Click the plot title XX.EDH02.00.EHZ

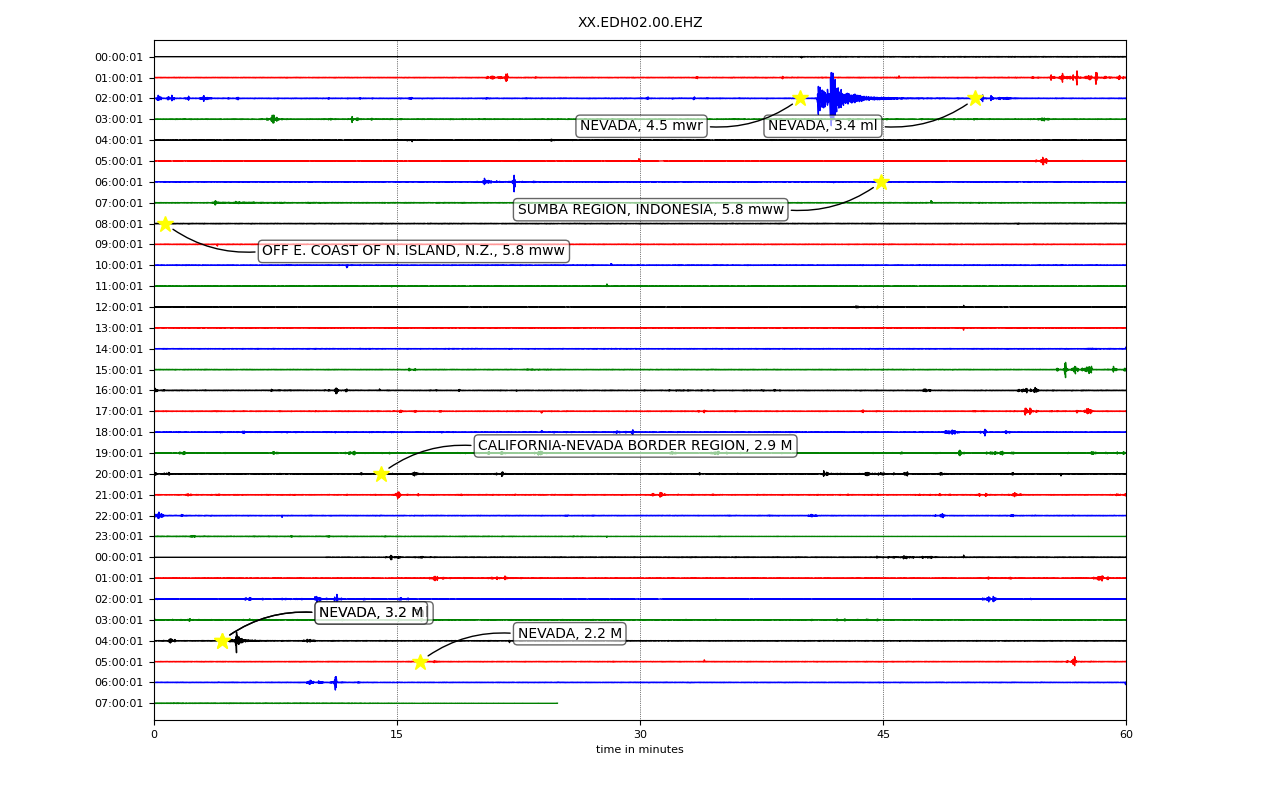tap(640, 22)
